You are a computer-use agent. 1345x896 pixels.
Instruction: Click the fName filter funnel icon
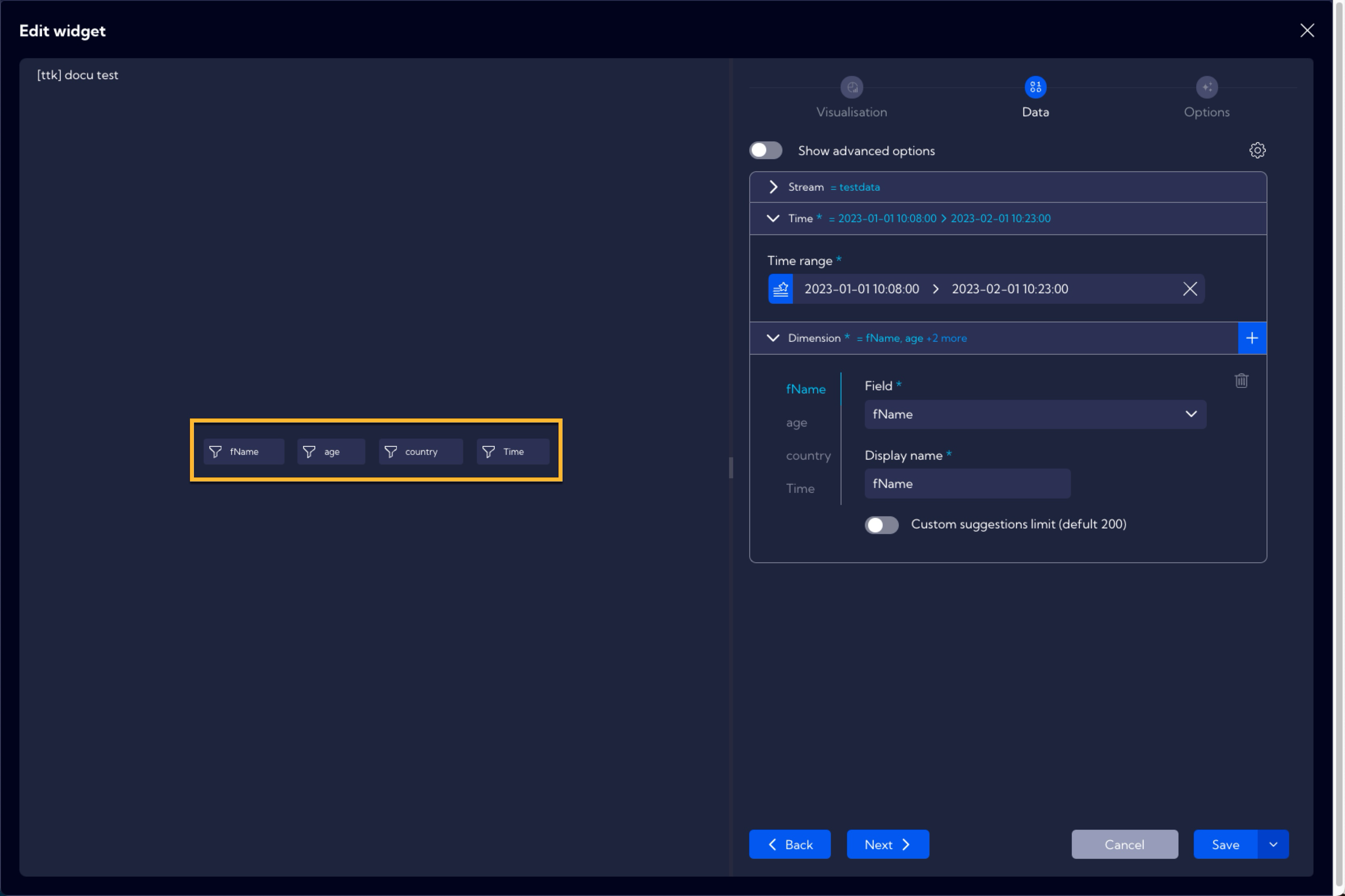point(215,452)
